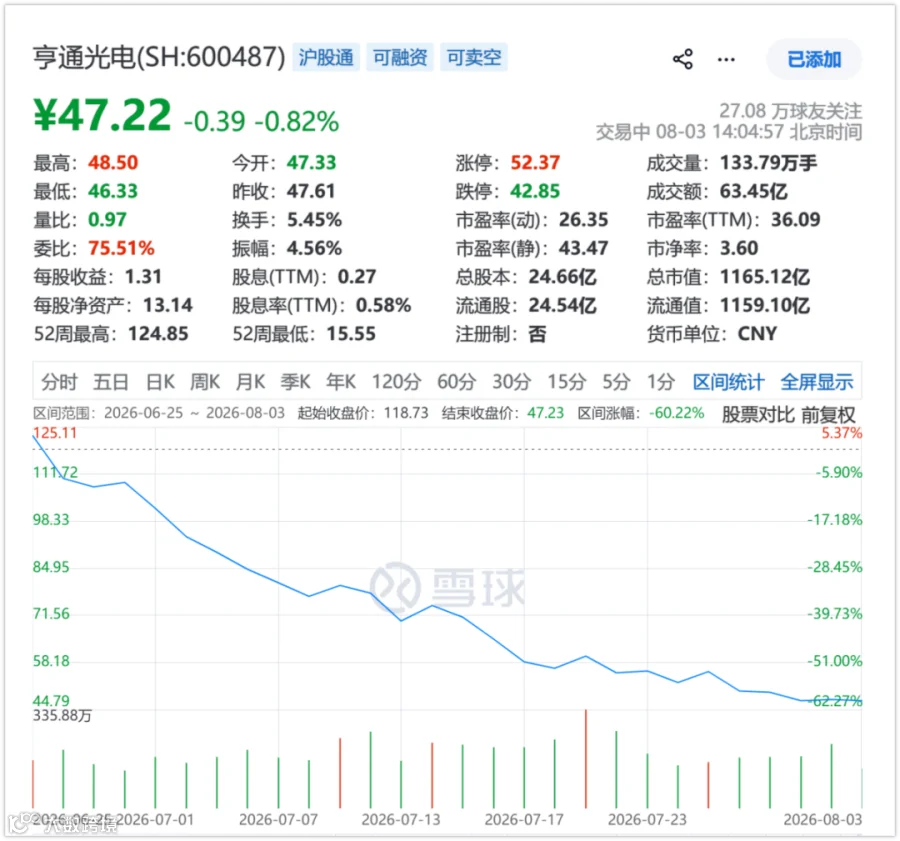Click the 总股本 value 24.66亿

pos(562,277)
